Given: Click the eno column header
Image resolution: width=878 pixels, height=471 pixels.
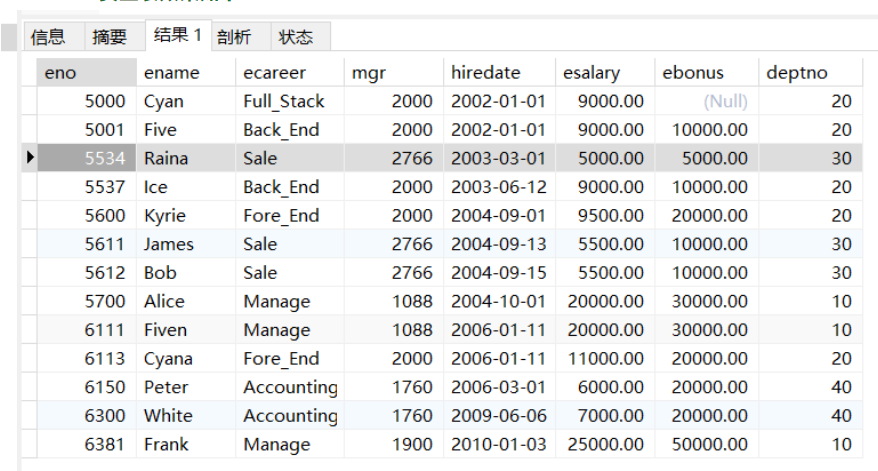Looking at the screenshot, I should pos(86,72).
